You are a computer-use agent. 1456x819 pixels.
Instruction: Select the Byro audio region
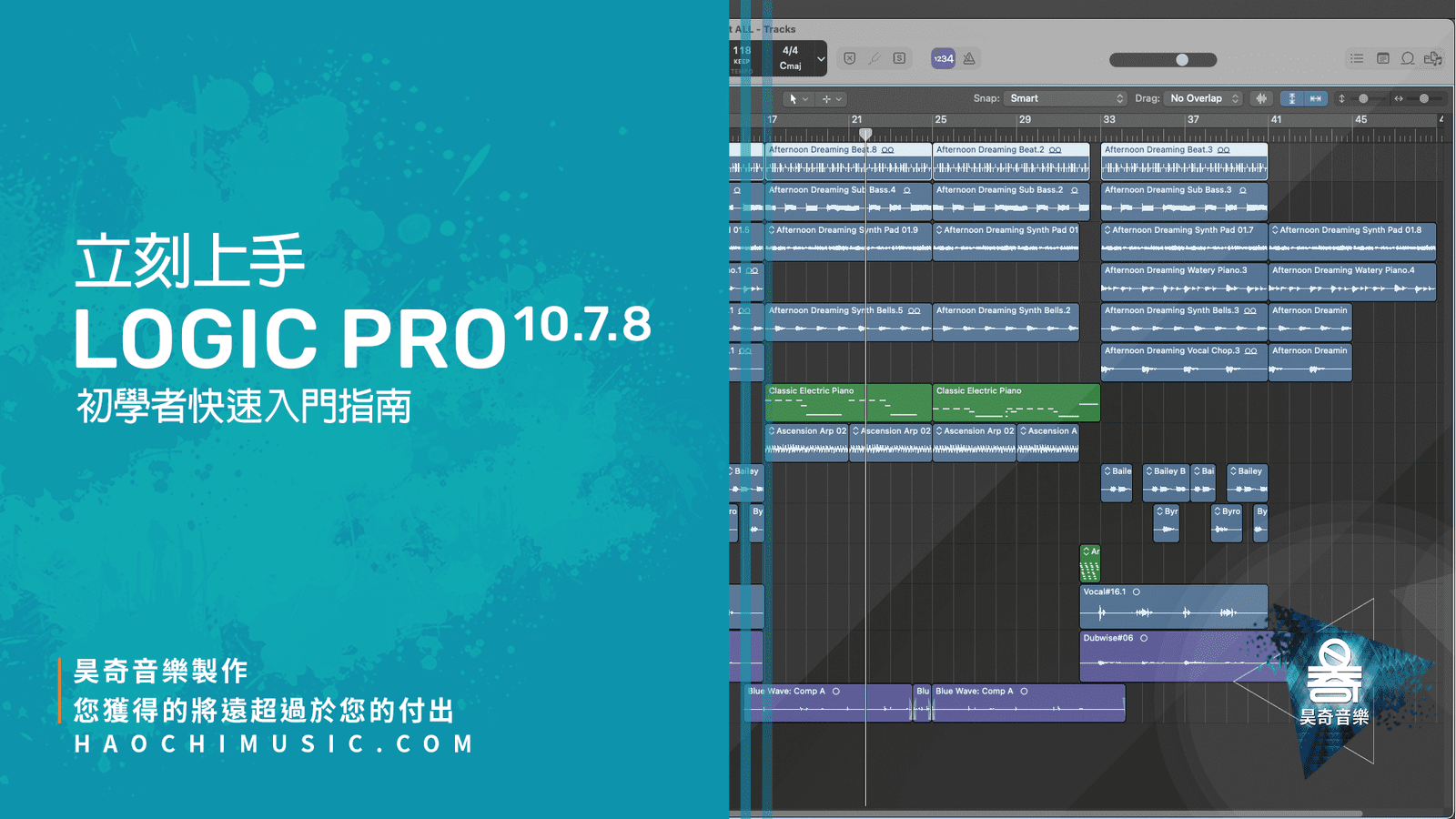click(x=1227, y=523)
